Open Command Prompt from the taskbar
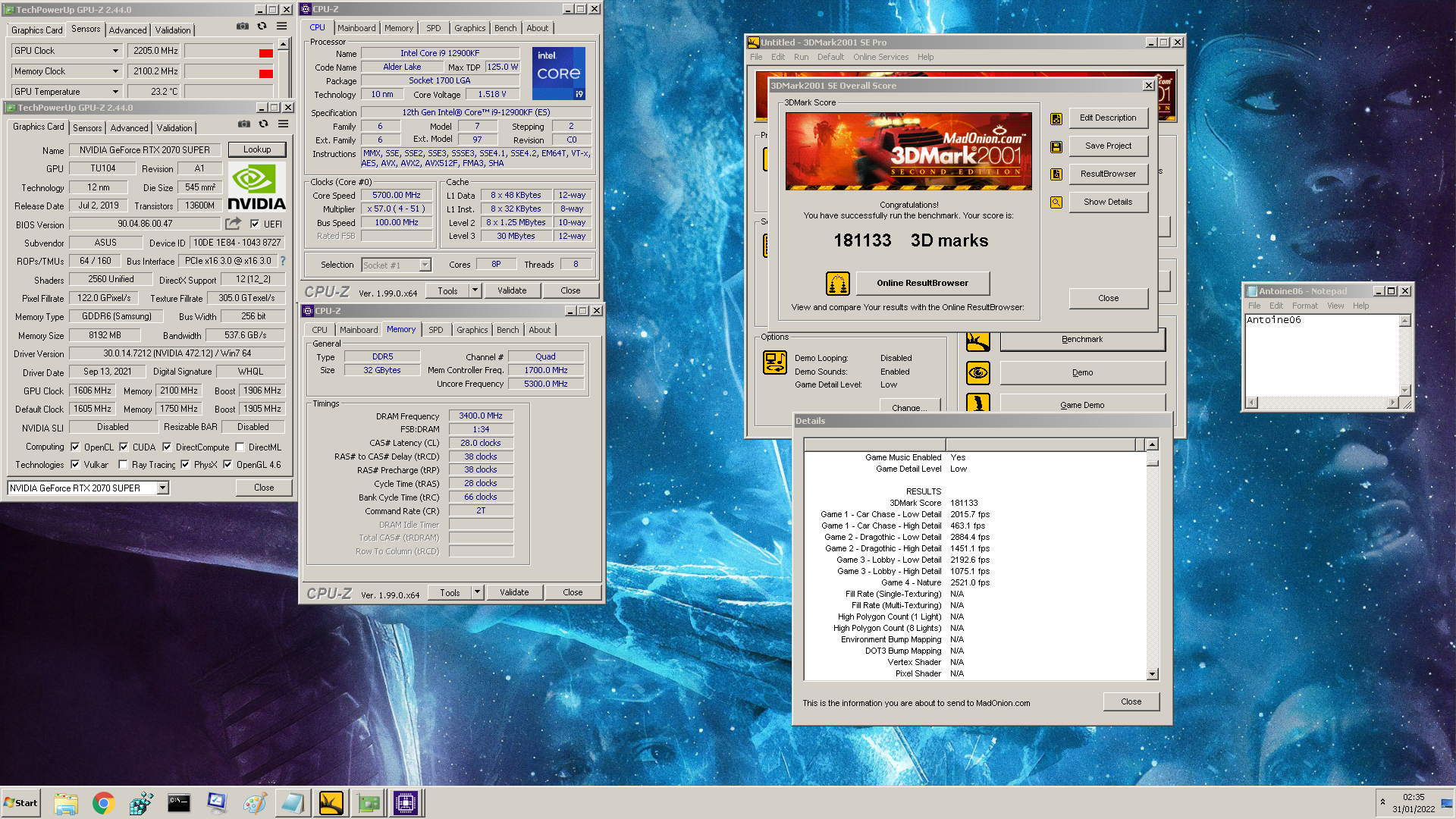1456x819 pixels. point(179,803)
